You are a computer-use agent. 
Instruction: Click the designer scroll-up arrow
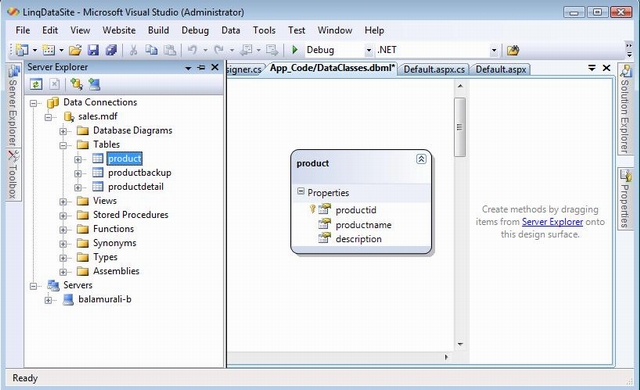click(x=460, y=86)
